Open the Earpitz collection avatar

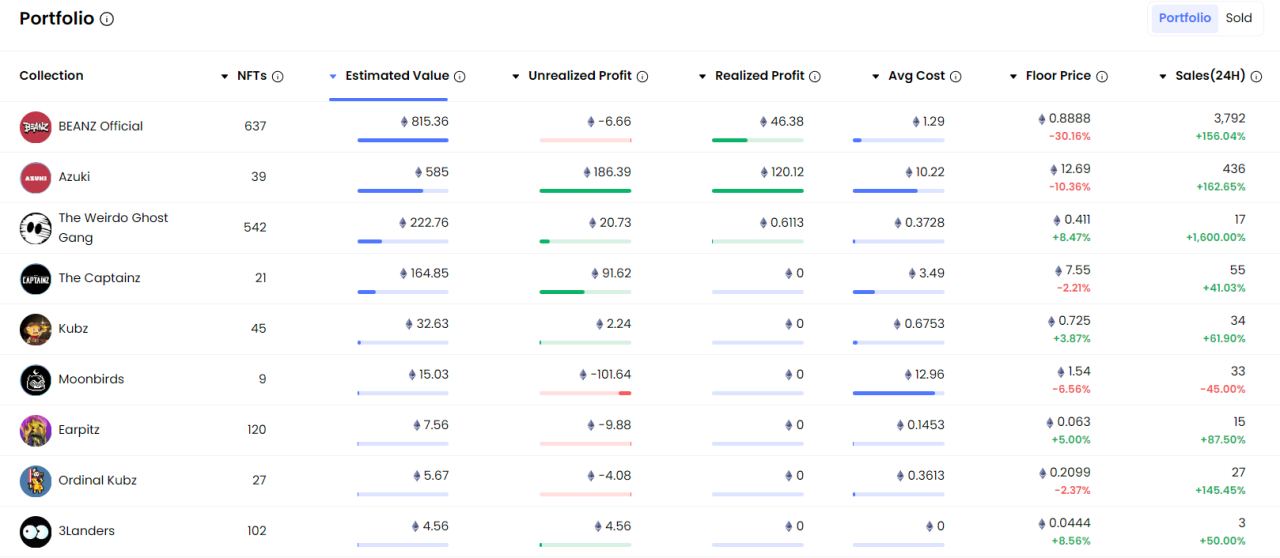tap(35, 430)
